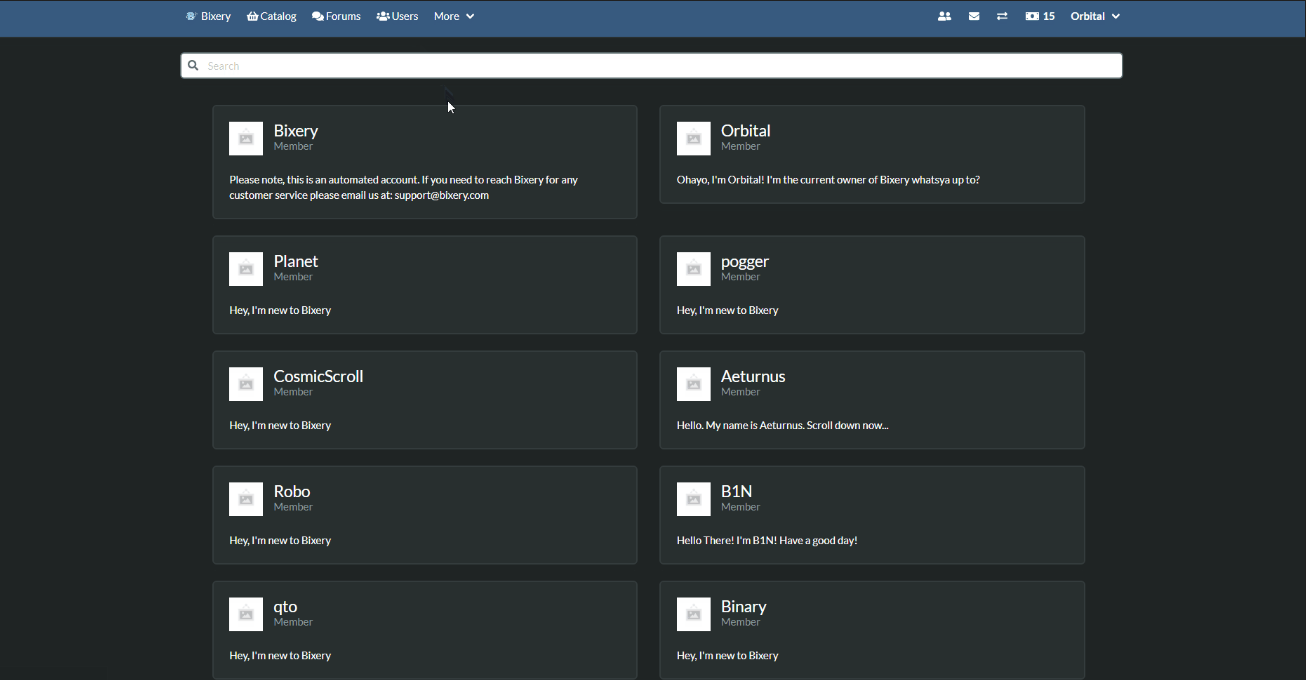Image resolution: width=1306 pixels, height=680 pixels.
Task: Open Planet's user profile
Action: tap(296, 262)
